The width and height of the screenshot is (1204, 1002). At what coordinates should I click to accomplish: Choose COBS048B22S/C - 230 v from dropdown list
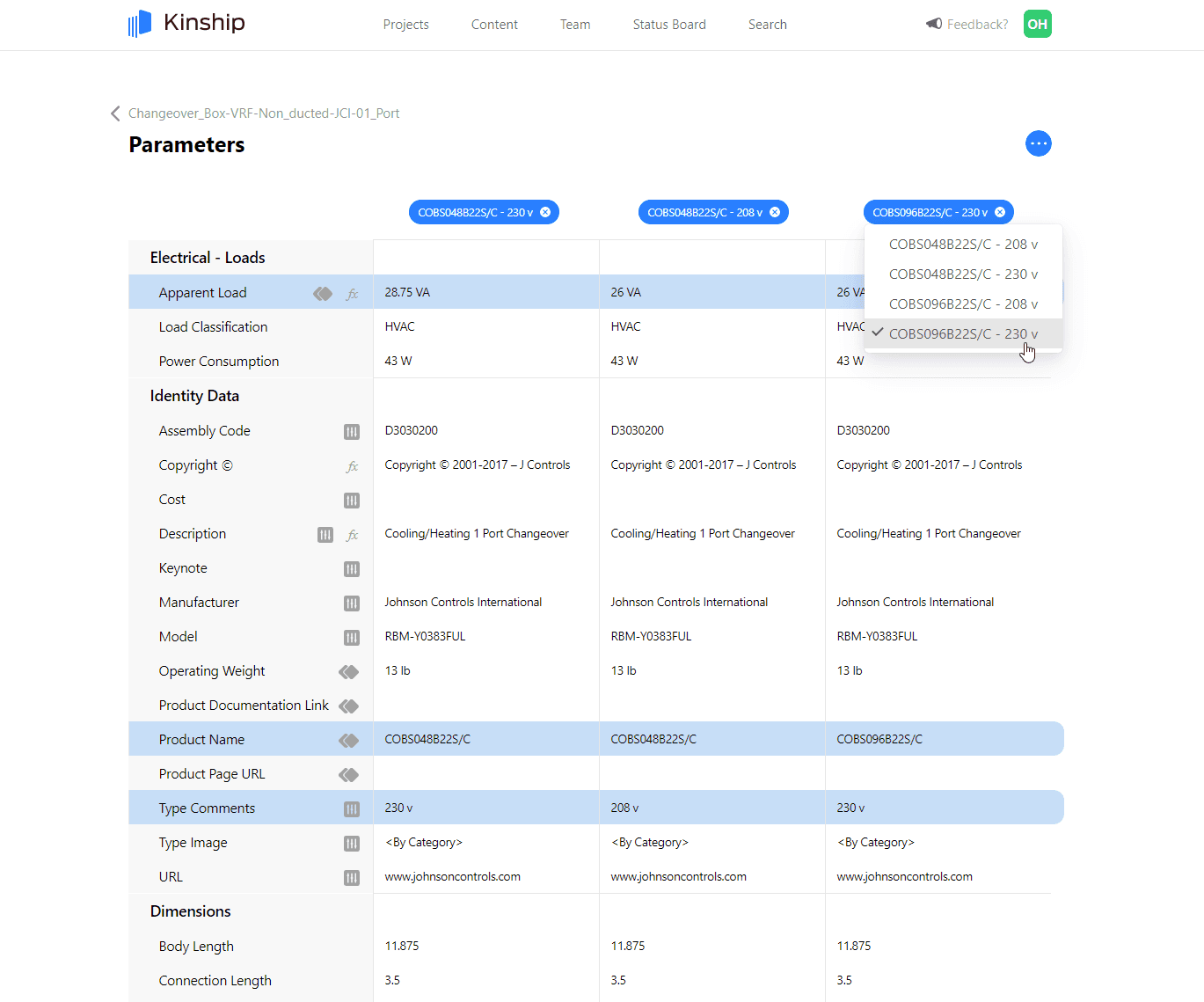(x=963, y=274)
